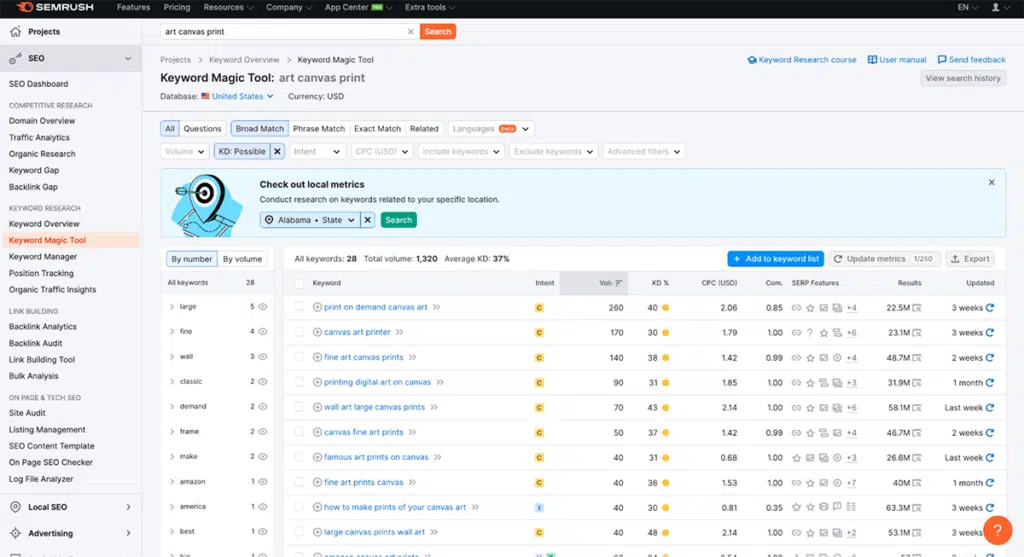Refresh metrics for canvas art printer

990,332
